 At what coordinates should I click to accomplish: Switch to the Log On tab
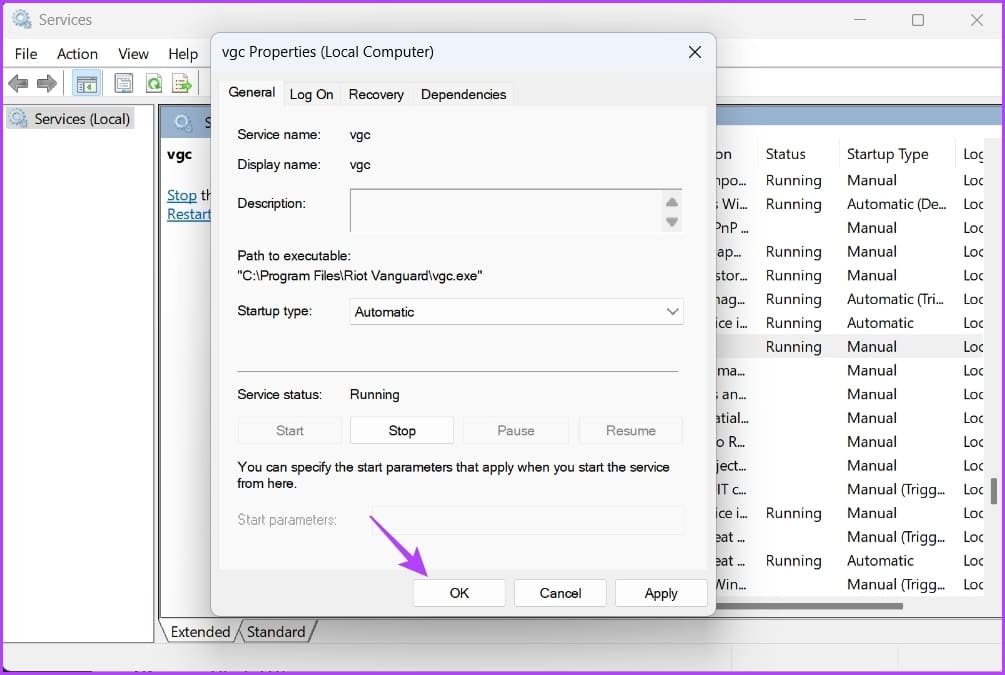tap(311, 94)
